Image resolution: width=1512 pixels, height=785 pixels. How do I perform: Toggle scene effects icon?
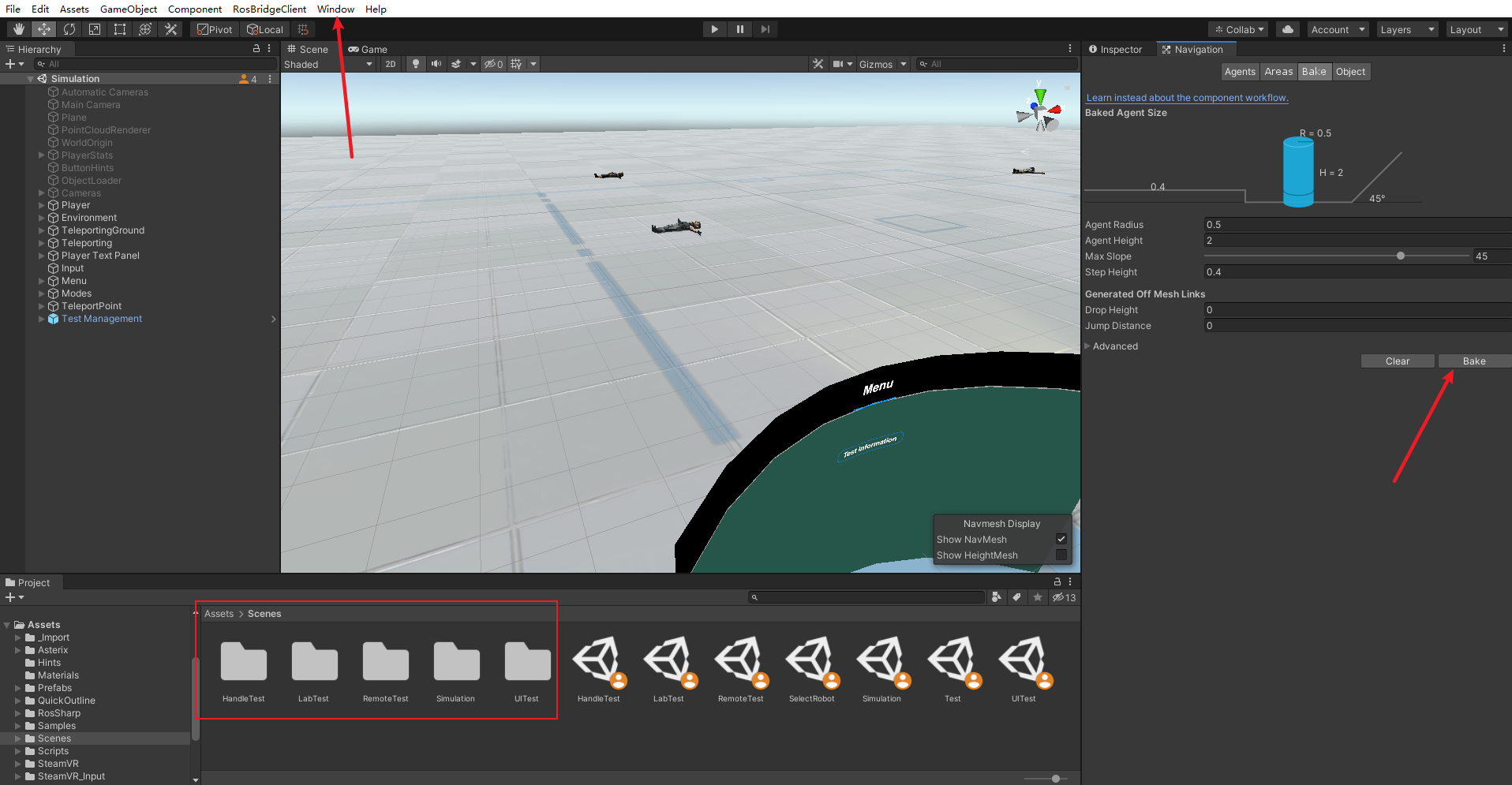456,64
